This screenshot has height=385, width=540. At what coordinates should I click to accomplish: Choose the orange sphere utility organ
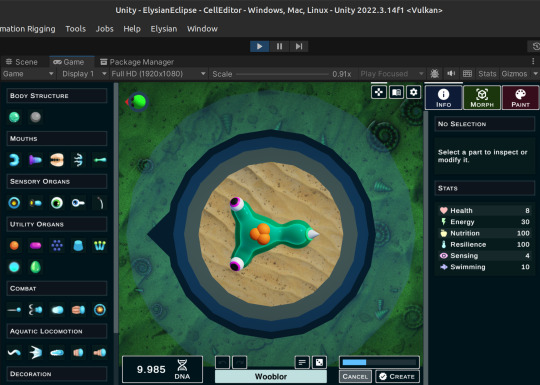[14, 246]
